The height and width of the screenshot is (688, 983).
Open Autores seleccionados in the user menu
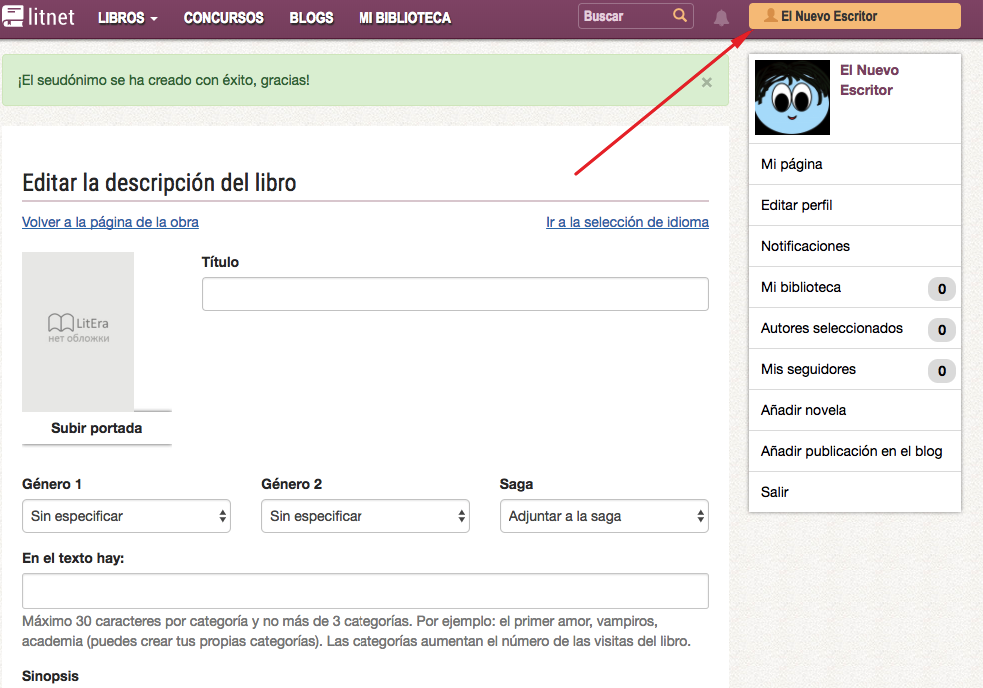coord(854,328)
